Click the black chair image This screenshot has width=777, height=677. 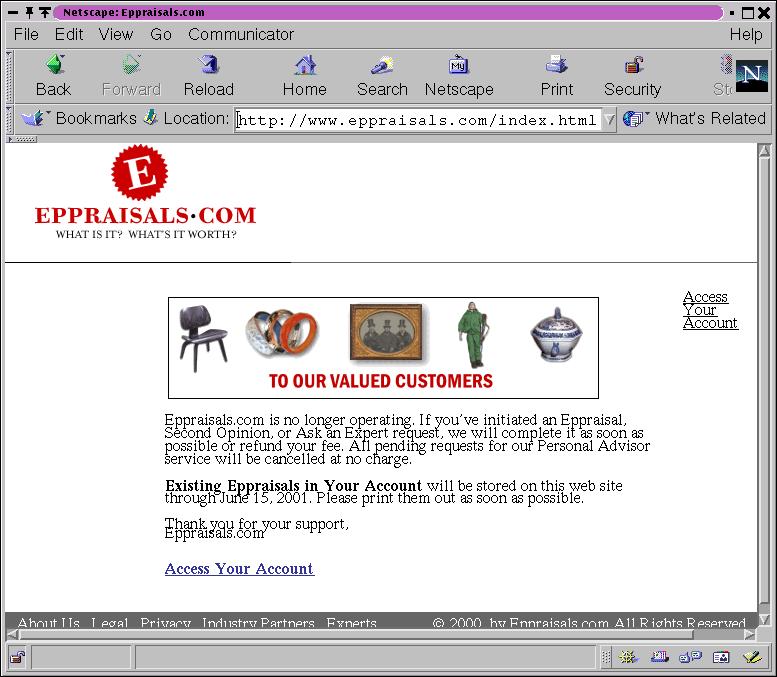coord(203,338)
